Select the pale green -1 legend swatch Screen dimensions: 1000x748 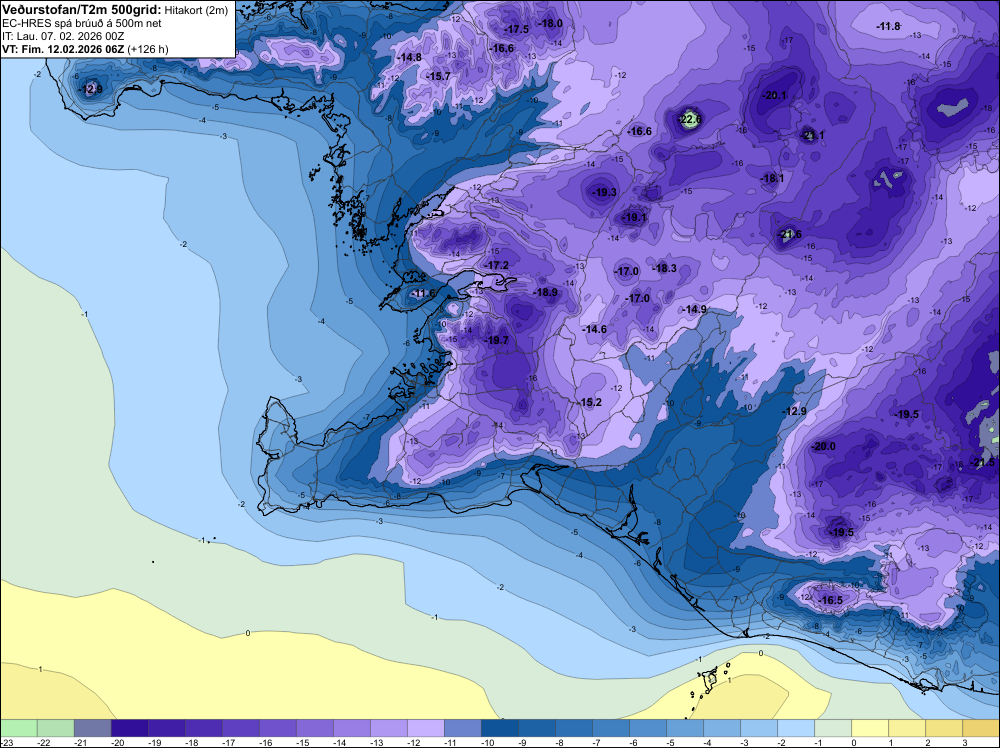(x=833, y=728)
